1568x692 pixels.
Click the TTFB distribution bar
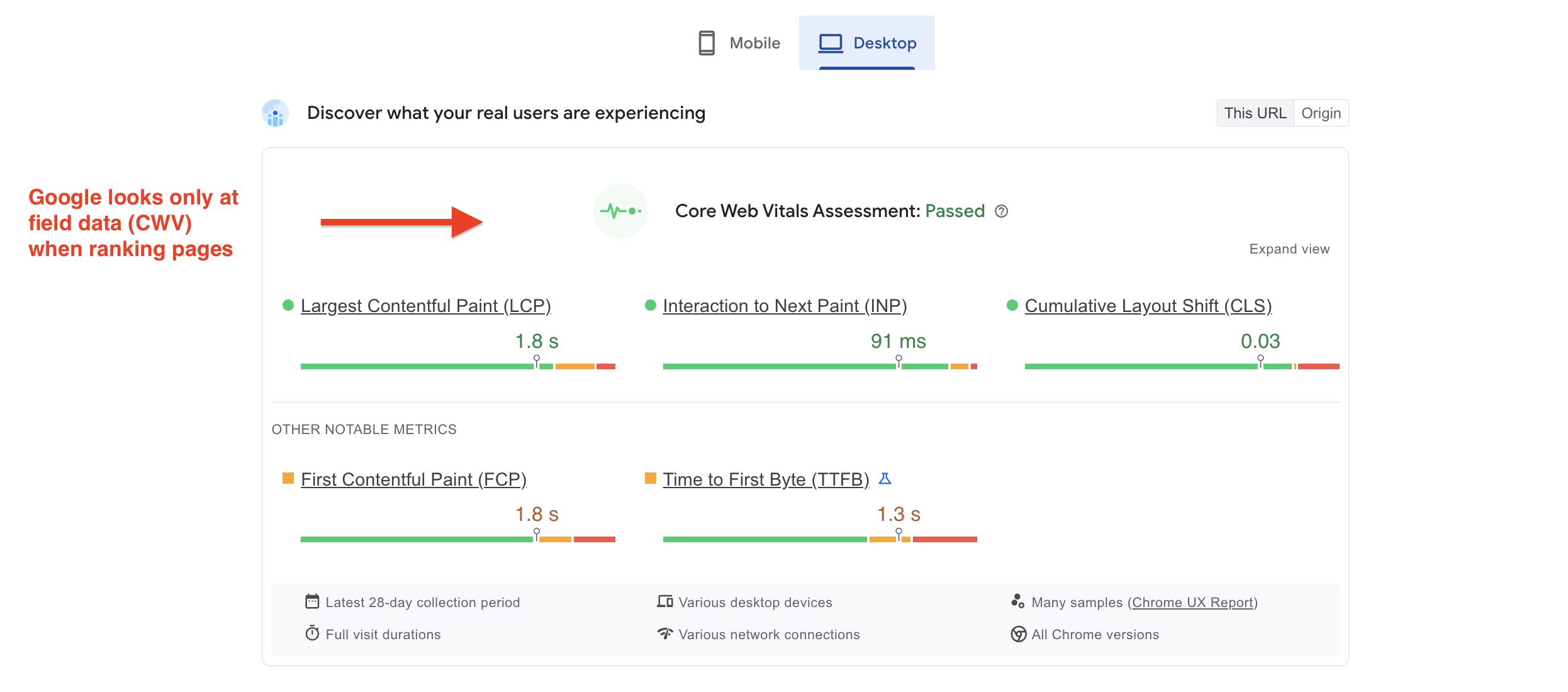point(820,539)
